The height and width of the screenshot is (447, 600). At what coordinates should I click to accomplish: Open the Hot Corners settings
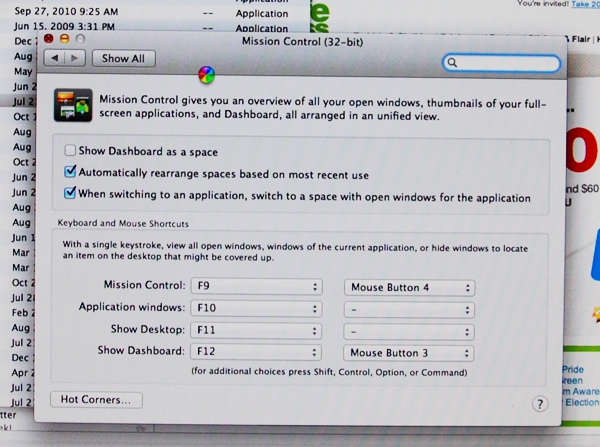coord(96,400)
